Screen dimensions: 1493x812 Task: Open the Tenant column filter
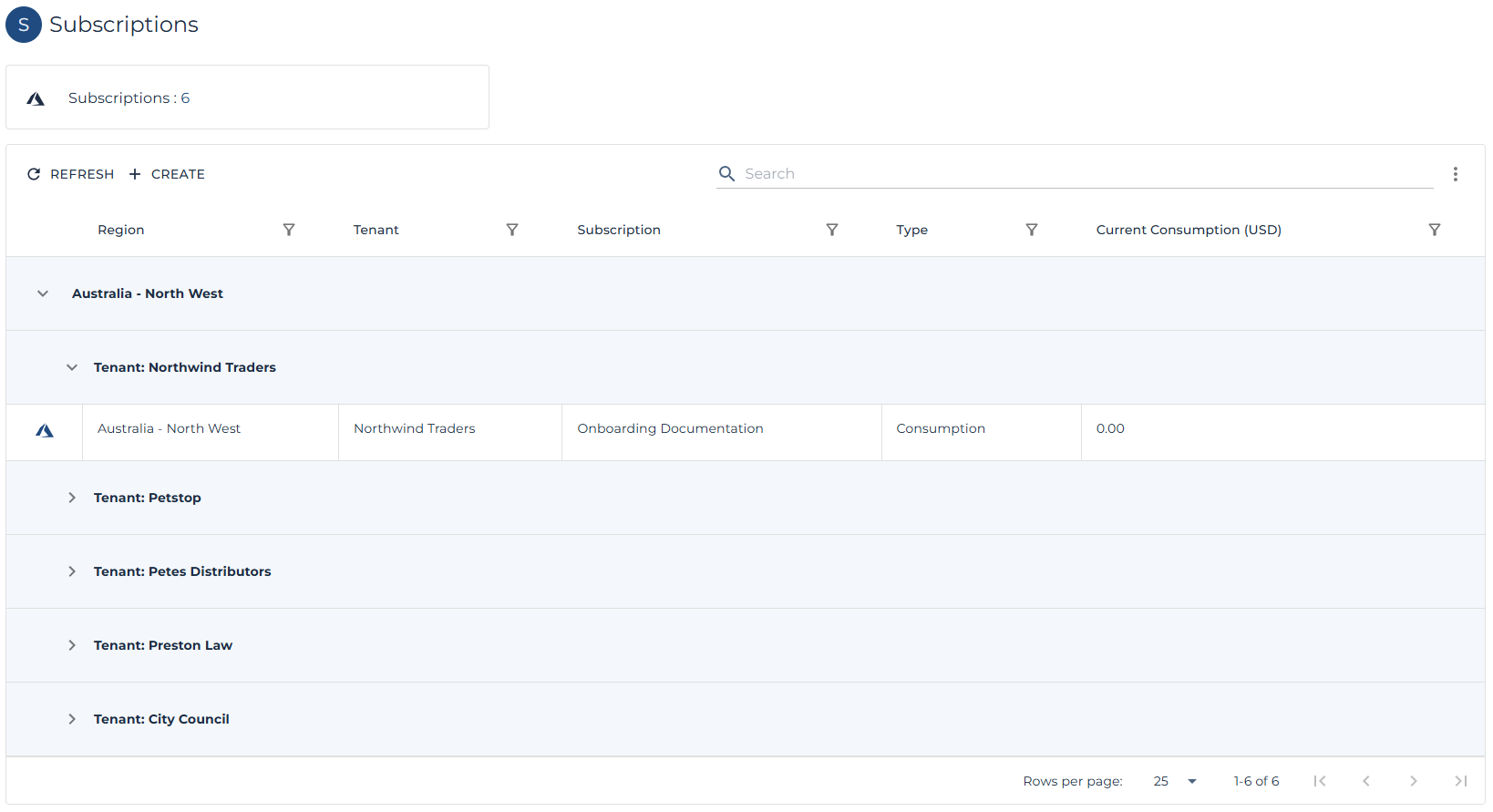pos(512,230)
